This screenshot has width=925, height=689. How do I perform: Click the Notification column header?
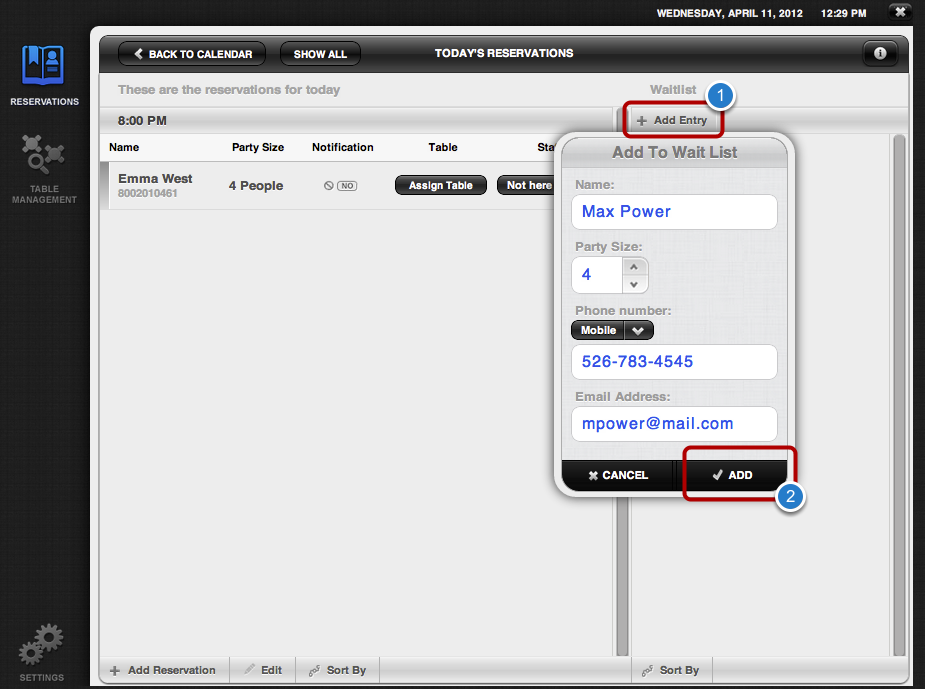(x=343, y=147)
